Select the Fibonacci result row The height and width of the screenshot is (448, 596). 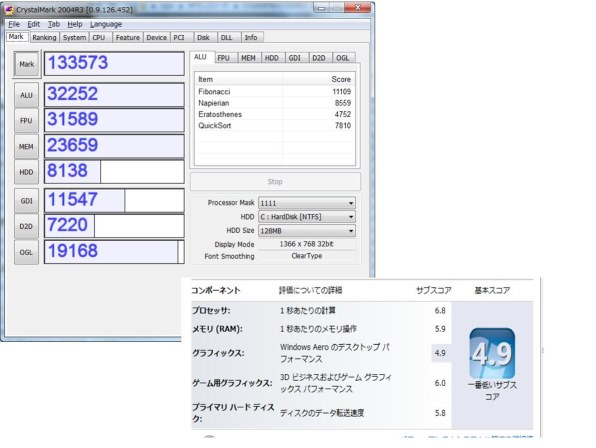tap(275, 92)
